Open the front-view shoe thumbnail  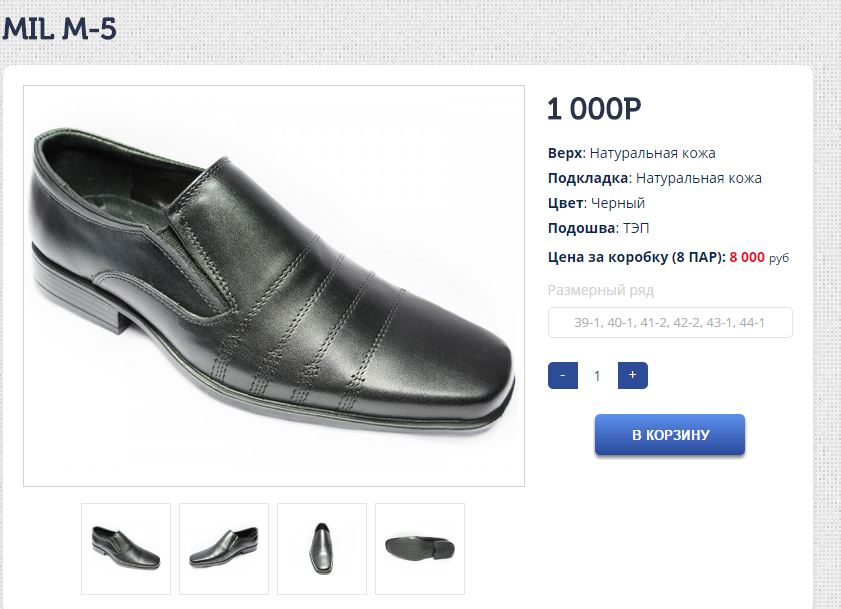click(322, 548)
